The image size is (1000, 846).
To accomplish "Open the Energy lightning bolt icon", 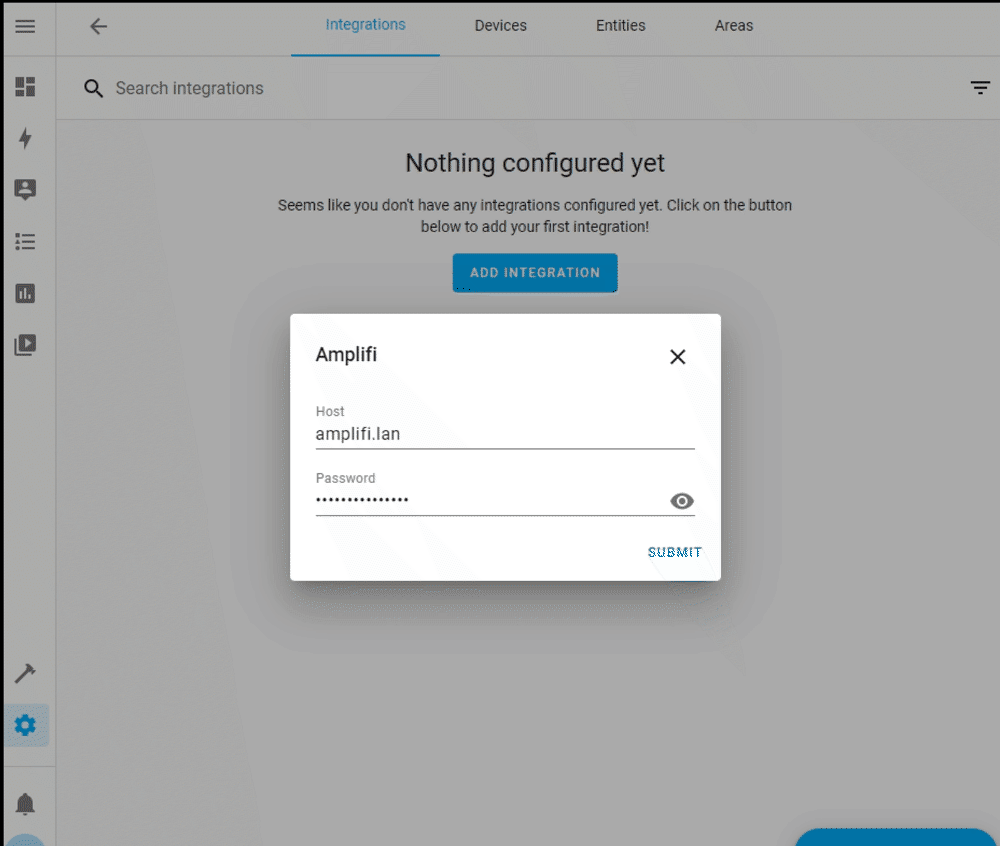I will coord(25,138).
